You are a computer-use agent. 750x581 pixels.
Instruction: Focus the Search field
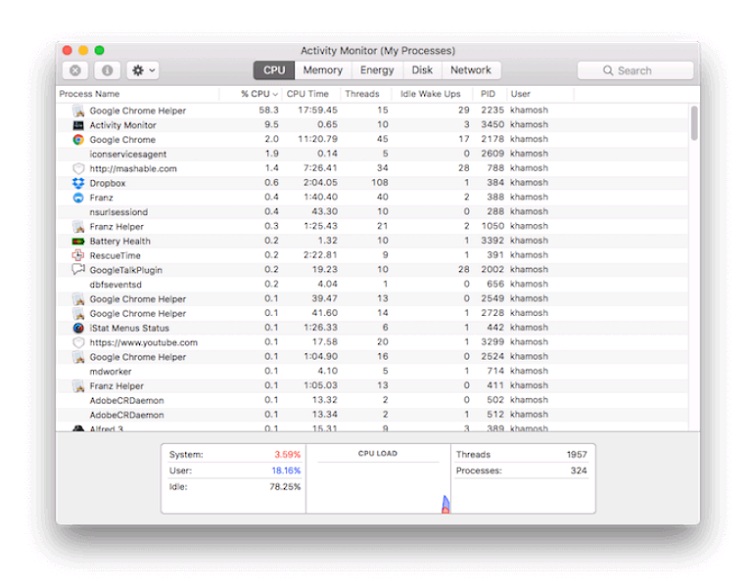pos(635,70)
